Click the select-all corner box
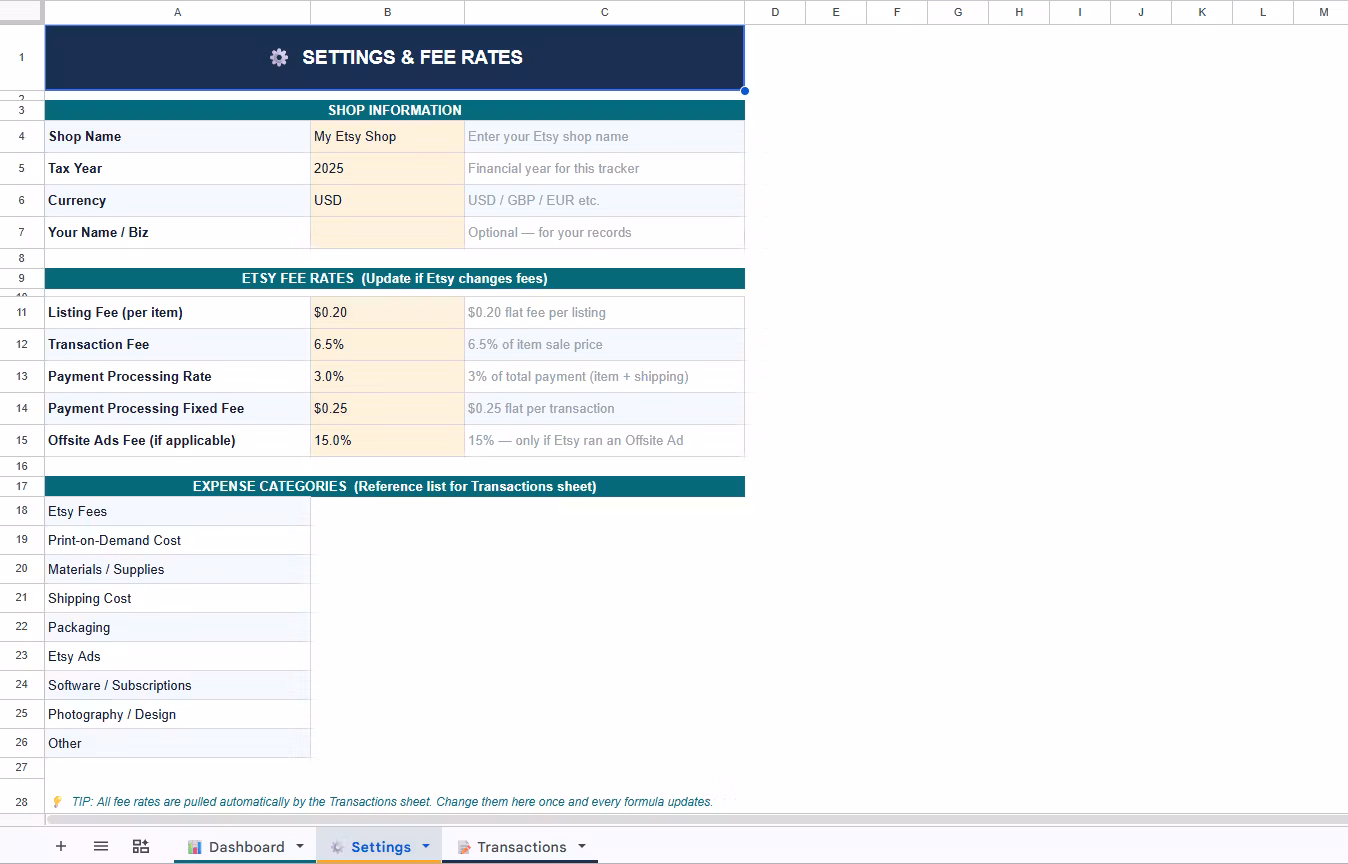The width and height of the screenshot is (1348, 864). (x=22, y=12)
